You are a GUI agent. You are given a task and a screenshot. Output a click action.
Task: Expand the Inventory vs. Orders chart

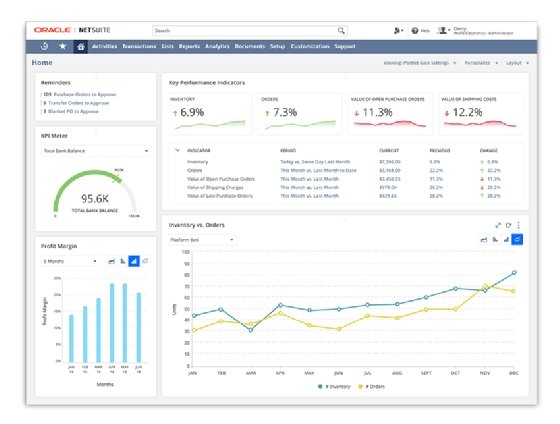(x=498, y=225)
